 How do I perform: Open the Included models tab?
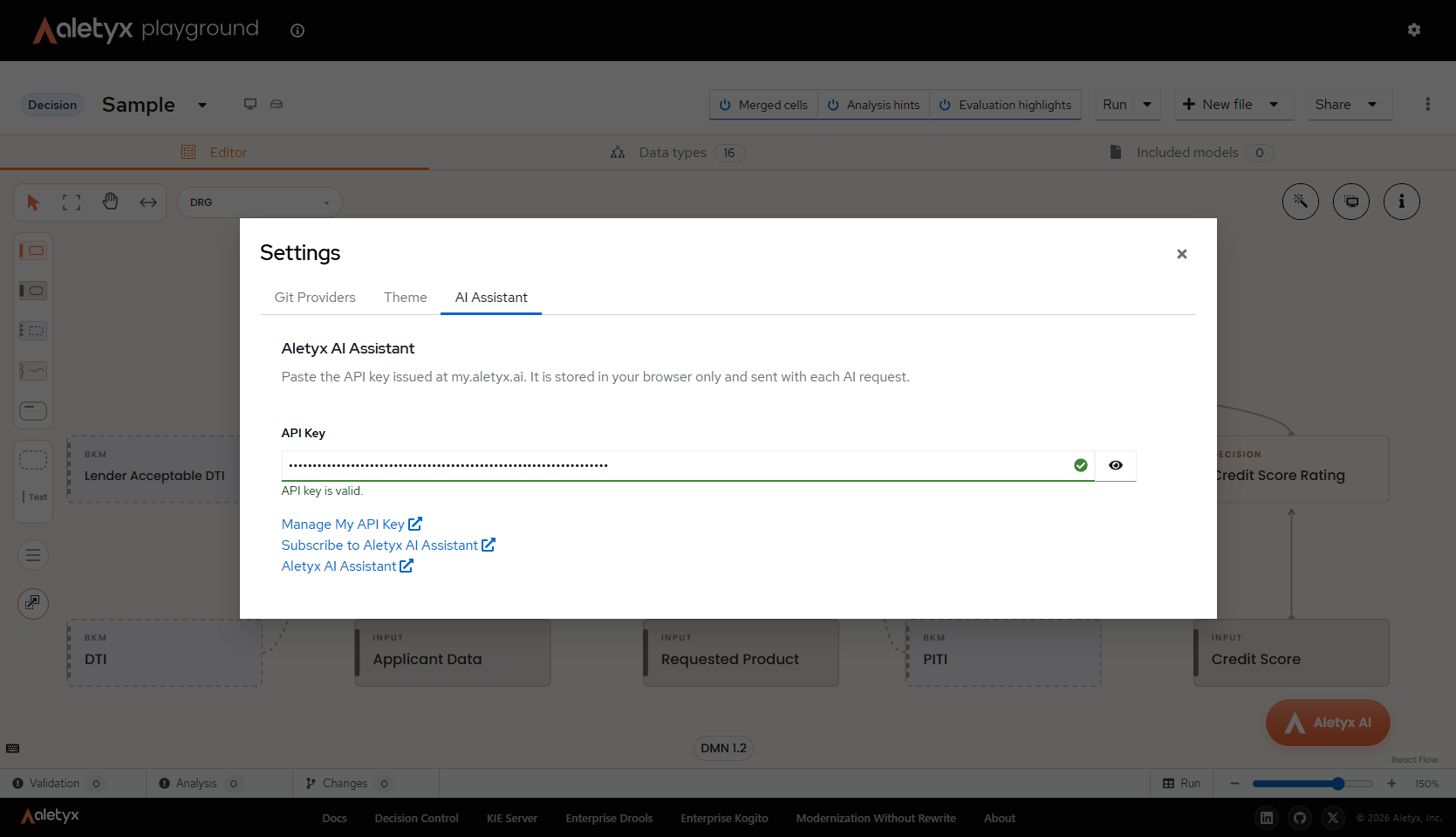pyautogui.click(x=1191, y=153)
